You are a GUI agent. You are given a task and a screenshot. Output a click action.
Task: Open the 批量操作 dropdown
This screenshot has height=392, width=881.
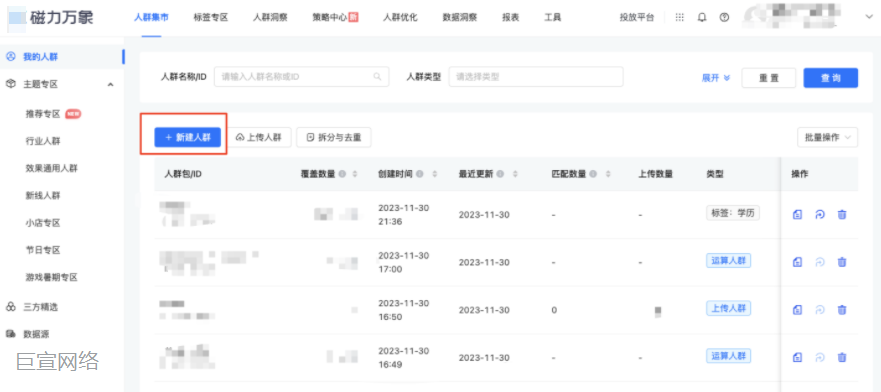point(828,137)
